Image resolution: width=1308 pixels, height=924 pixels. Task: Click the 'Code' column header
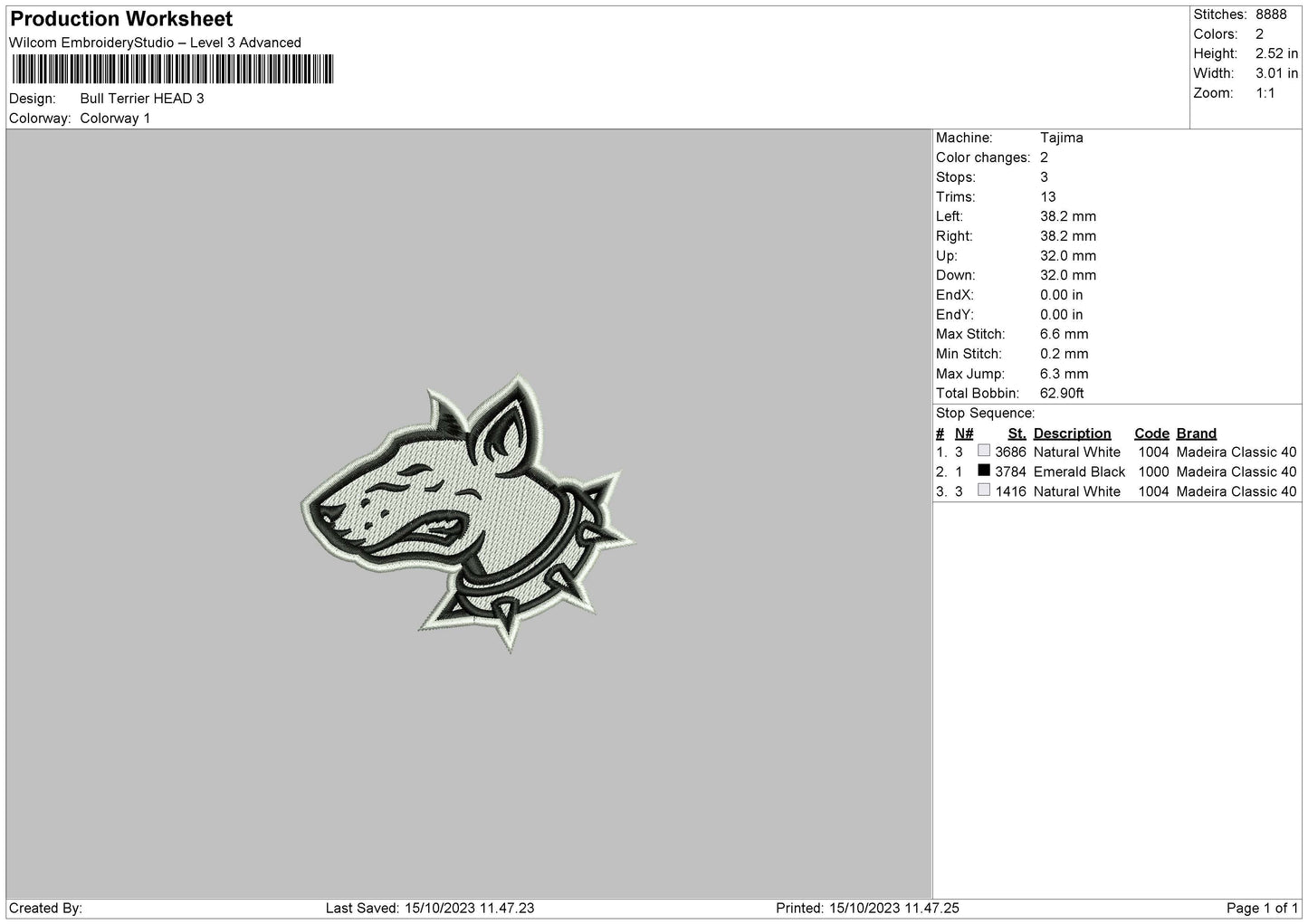[1151, 433]
